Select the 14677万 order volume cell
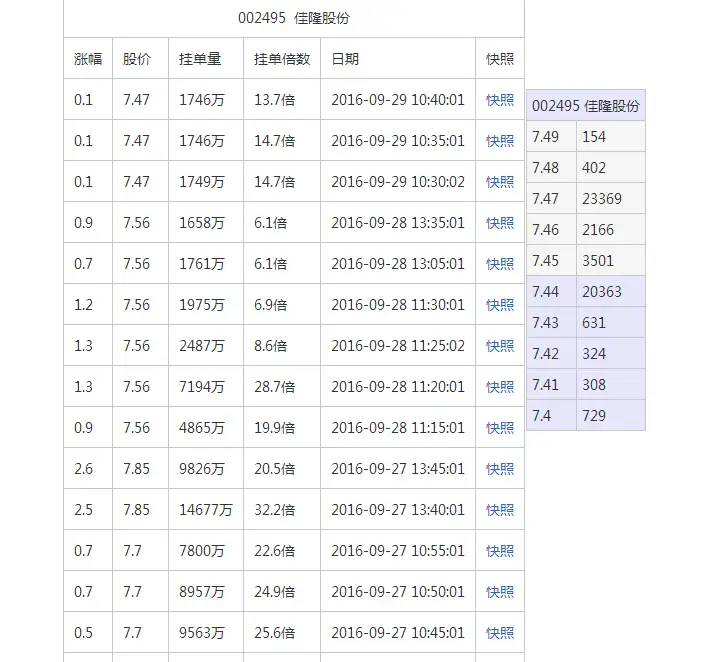This screenshot has height=662, width=713. 206,510
